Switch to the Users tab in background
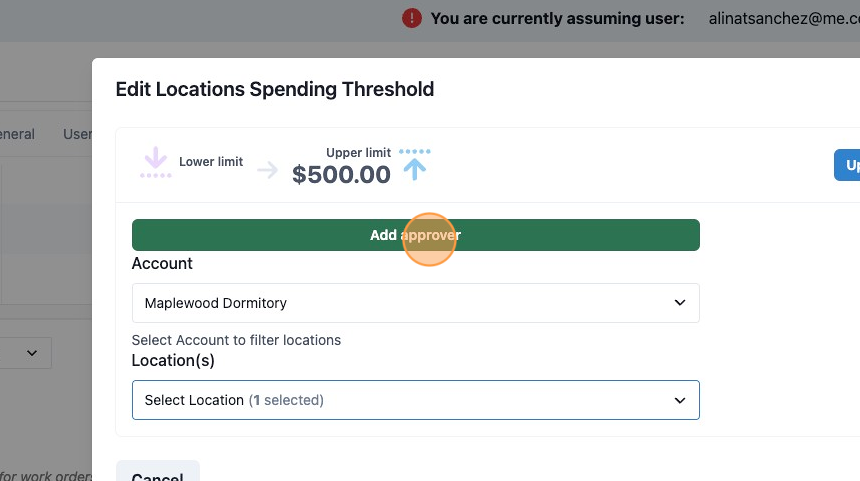The image size is (860, 481). [x=77, y=134]
